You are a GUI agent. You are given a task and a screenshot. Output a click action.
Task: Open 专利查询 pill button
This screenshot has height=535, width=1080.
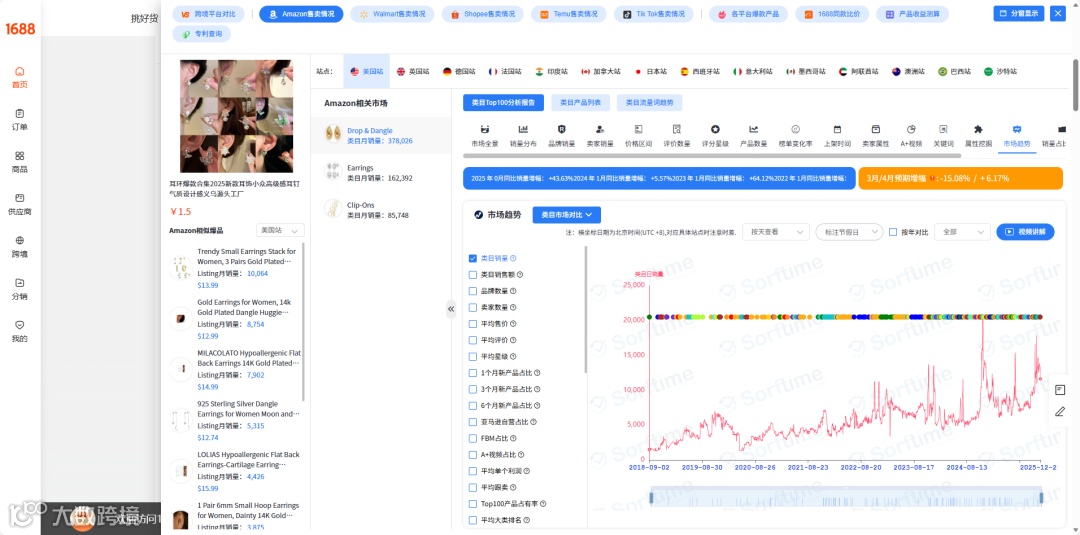coord(202,34)
